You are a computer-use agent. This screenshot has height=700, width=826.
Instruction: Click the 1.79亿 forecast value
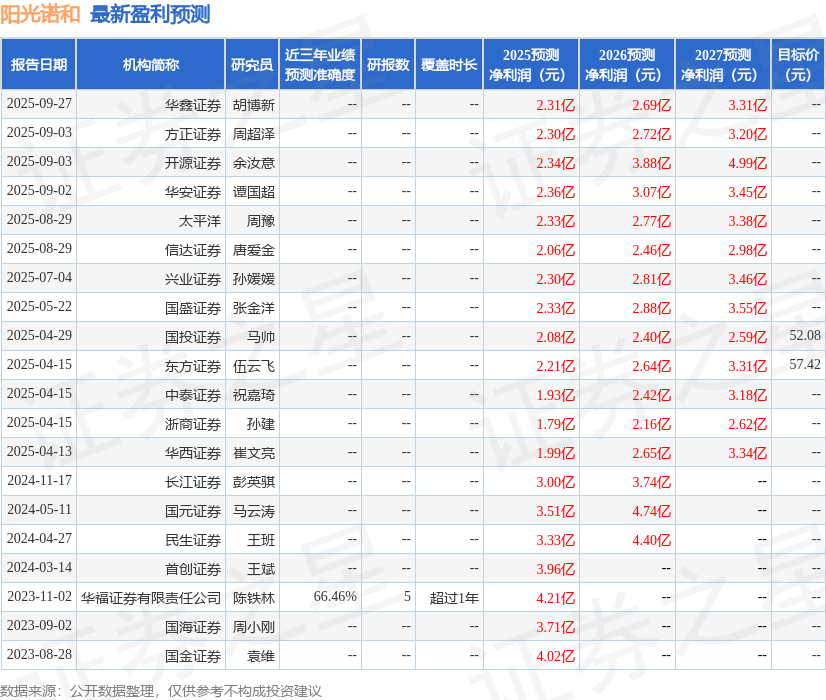coord(556,424)
